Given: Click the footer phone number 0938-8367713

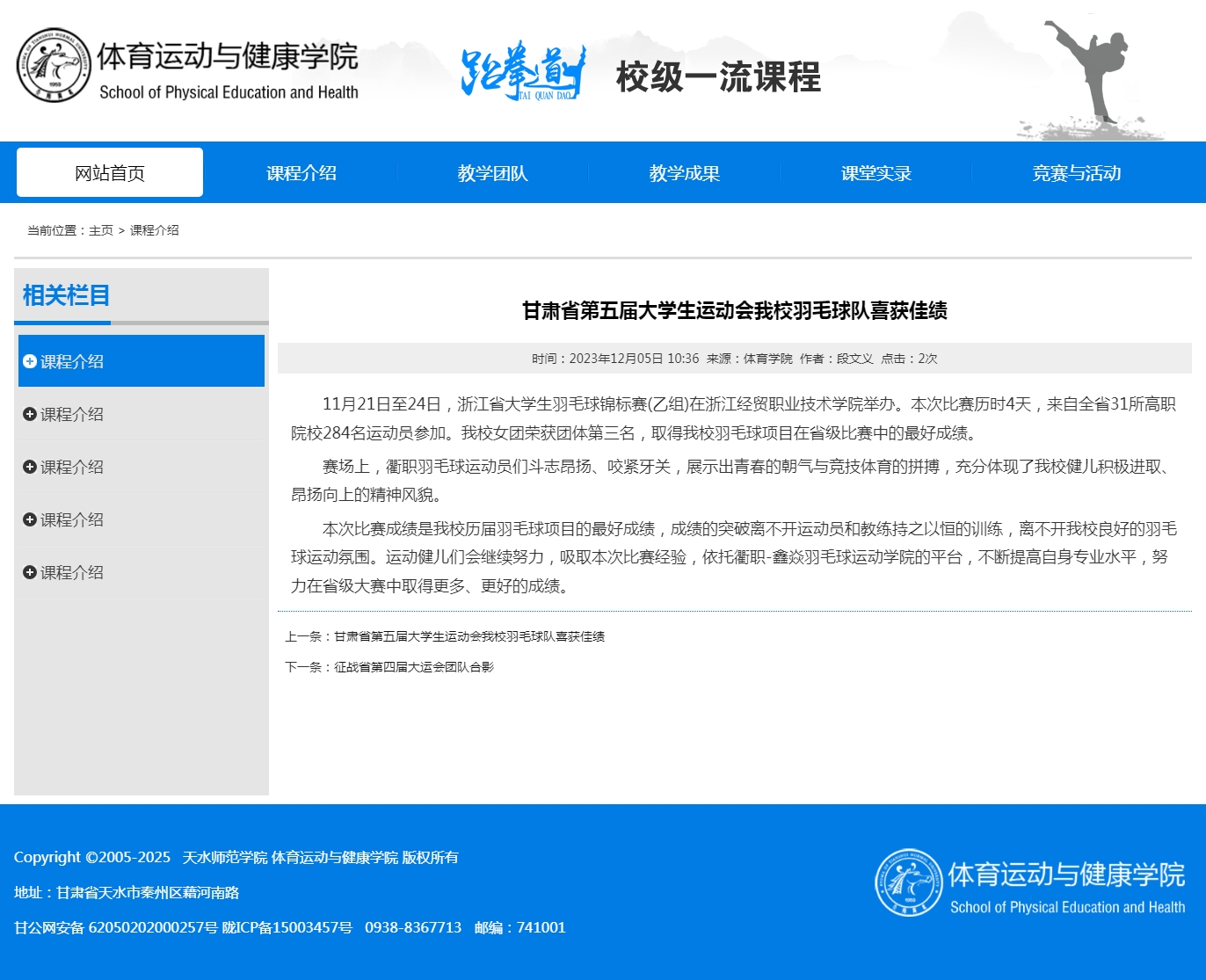Looking at the screenshot, I should tap(413, 927).
